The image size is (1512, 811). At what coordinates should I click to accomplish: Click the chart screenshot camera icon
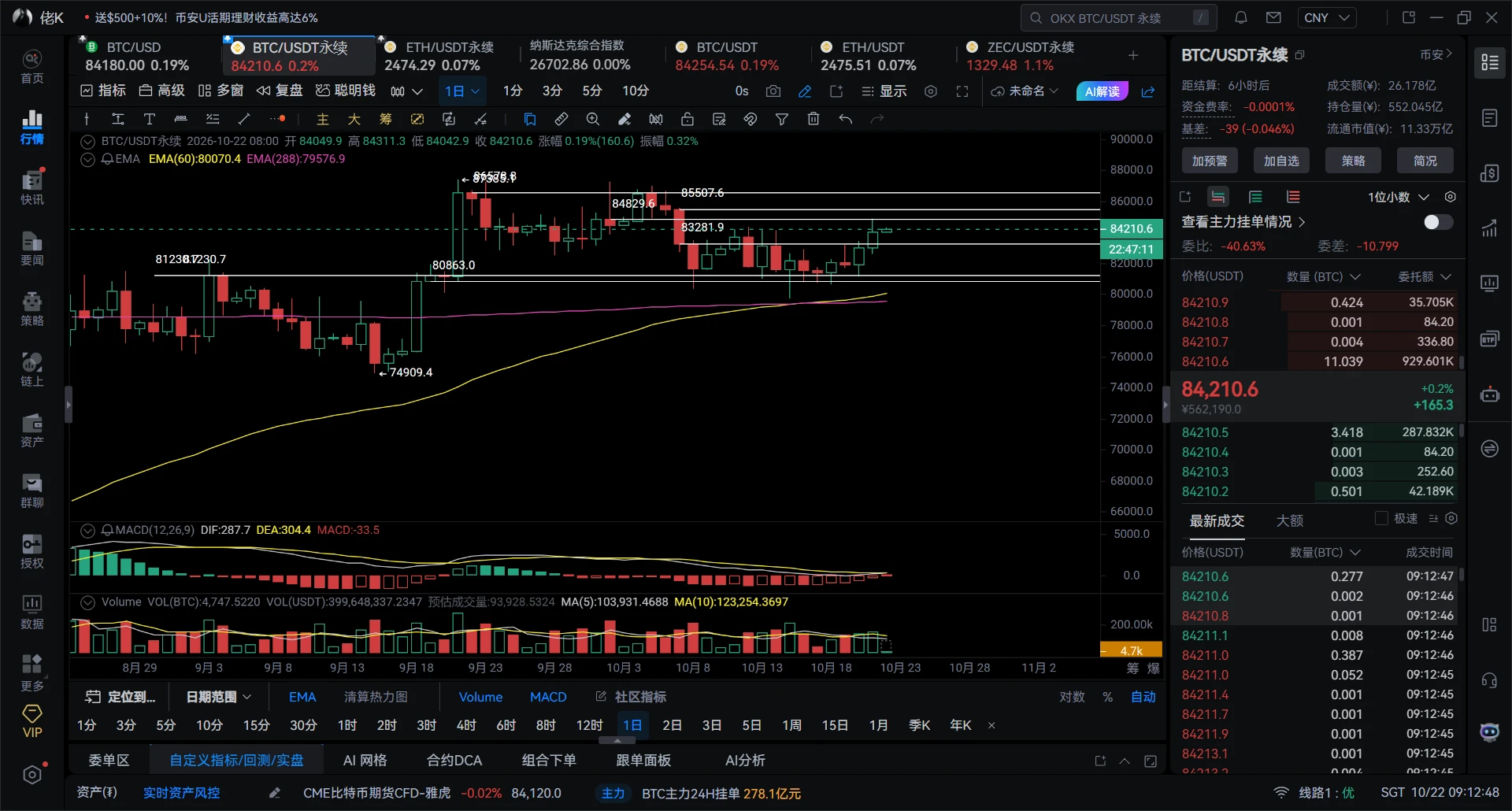(773, 91)
